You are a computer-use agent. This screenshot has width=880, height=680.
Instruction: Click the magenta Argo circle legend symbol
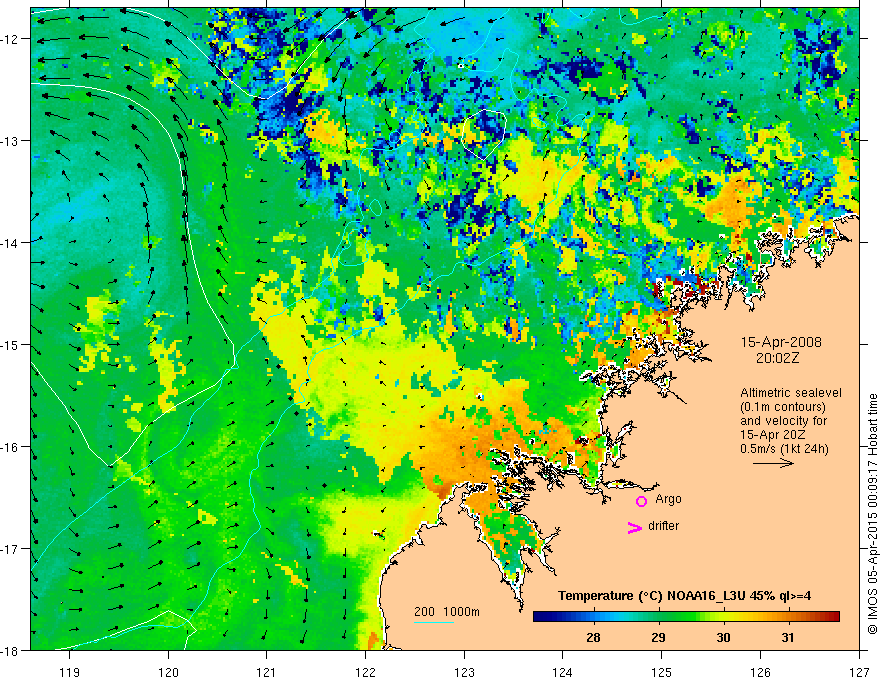click(x=641, y=501)
